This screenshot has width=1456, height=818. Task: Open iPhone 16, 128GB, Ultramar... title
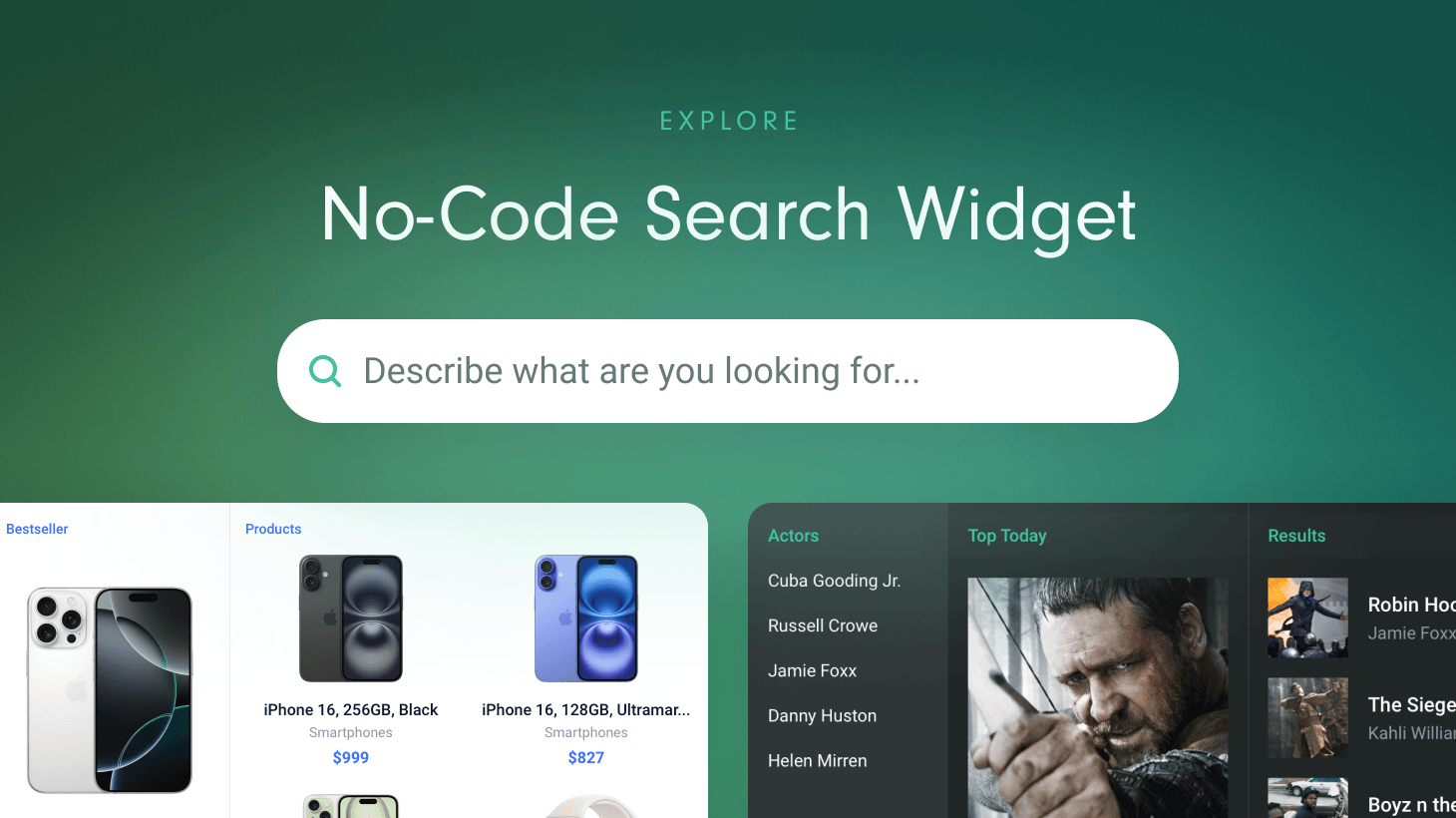point(586,709)
